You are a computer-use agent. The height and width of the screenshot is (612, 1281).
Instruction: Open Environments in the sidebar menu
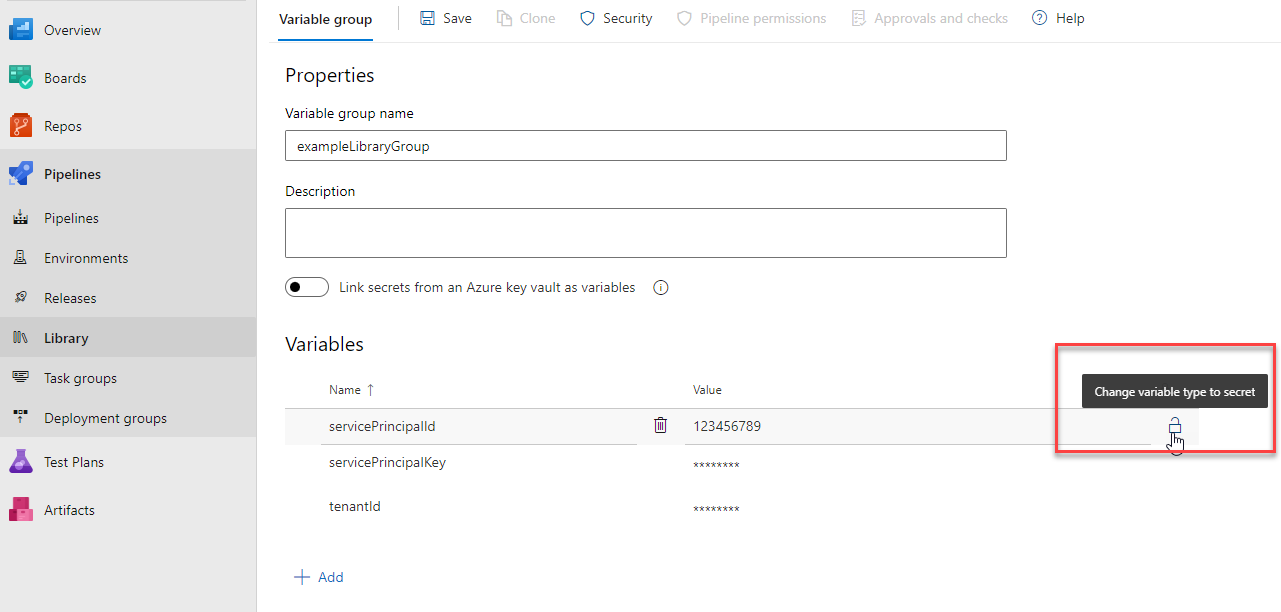pyautogui.click(x=86, y=258)
